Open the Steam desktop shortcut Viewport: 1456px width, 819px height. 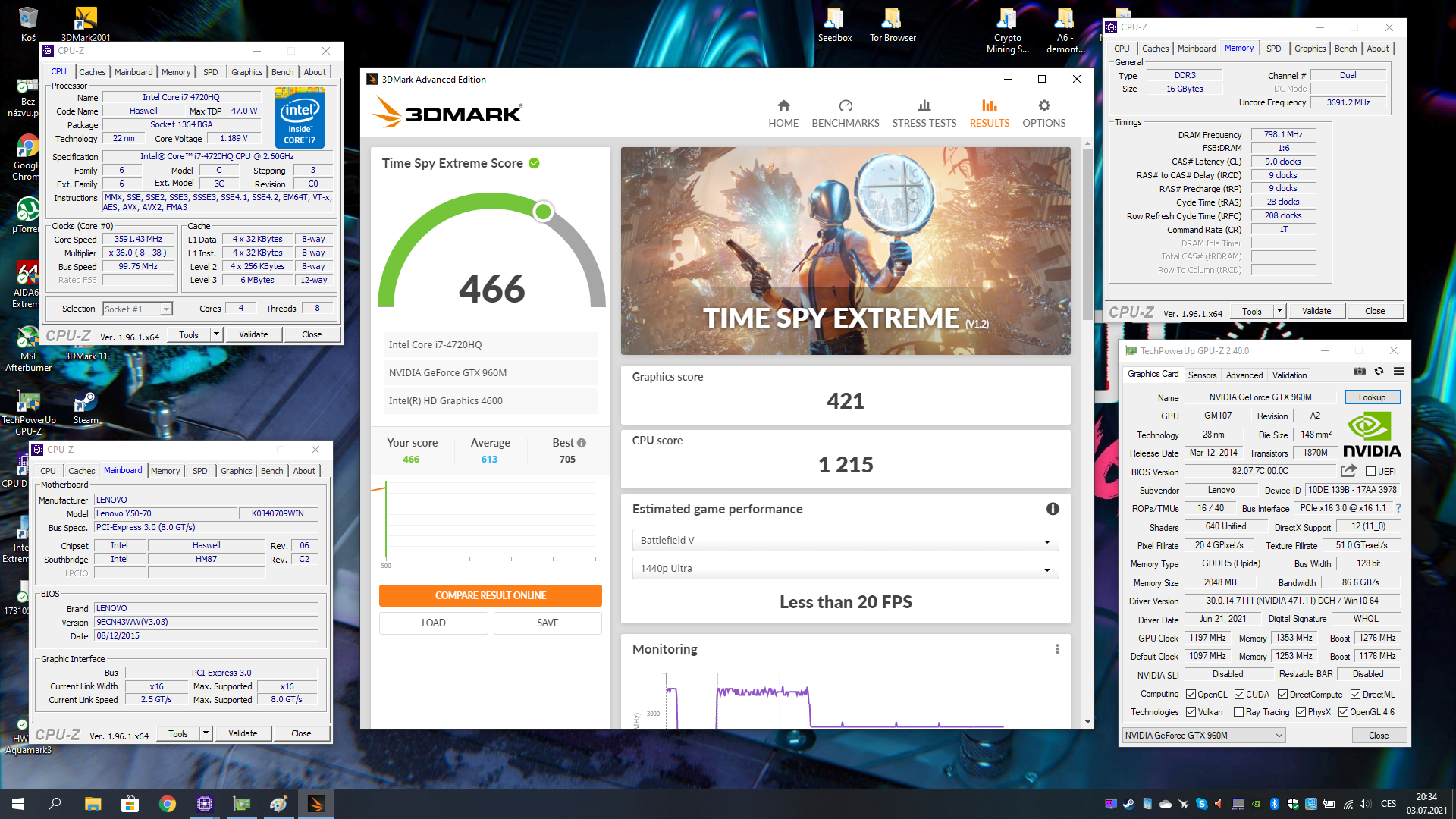click(x=86, y=408)
